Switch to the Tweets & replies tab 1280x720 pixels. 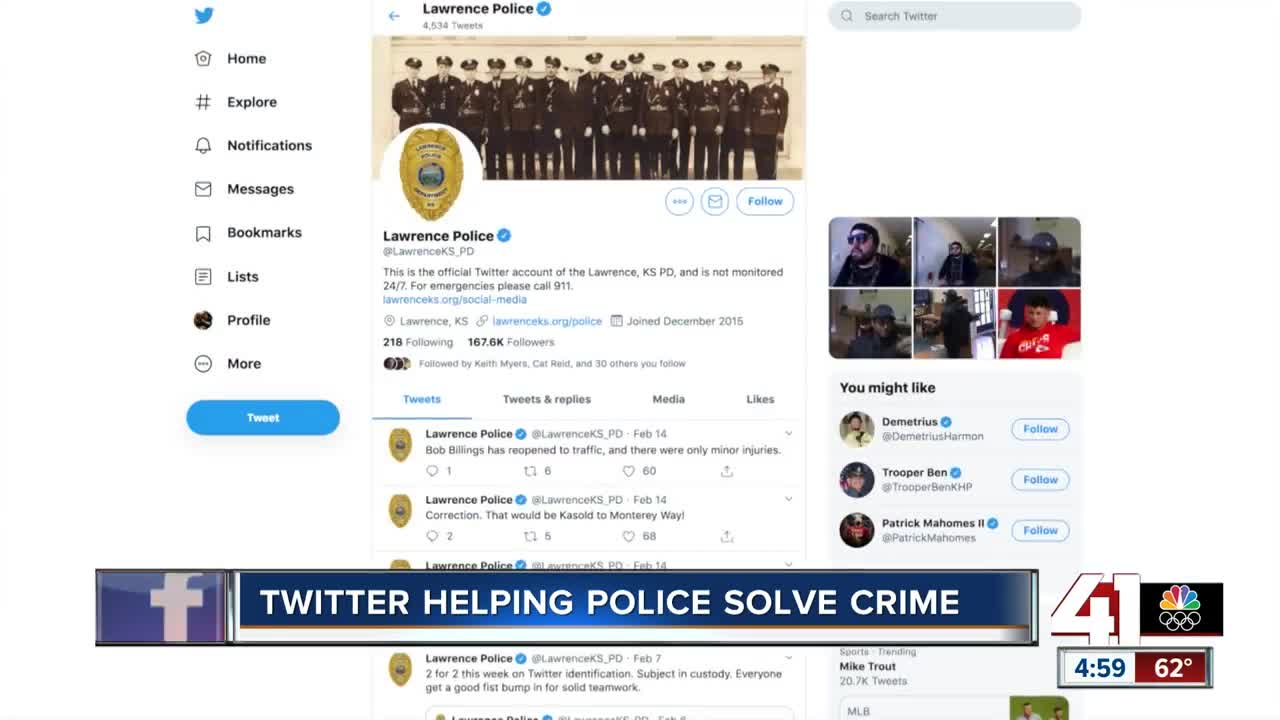(546, 399)
